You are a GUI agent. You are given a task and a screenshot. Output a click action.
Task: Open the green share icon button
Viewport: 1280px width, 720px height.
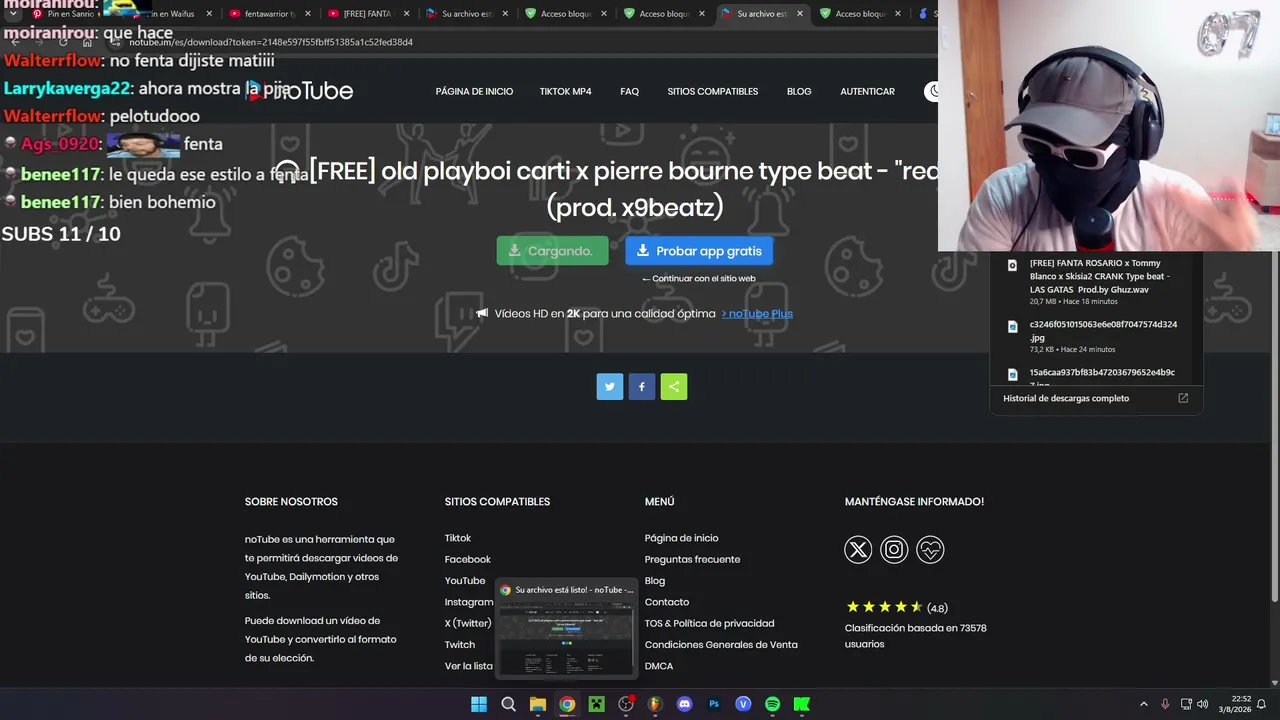[674, 387]
